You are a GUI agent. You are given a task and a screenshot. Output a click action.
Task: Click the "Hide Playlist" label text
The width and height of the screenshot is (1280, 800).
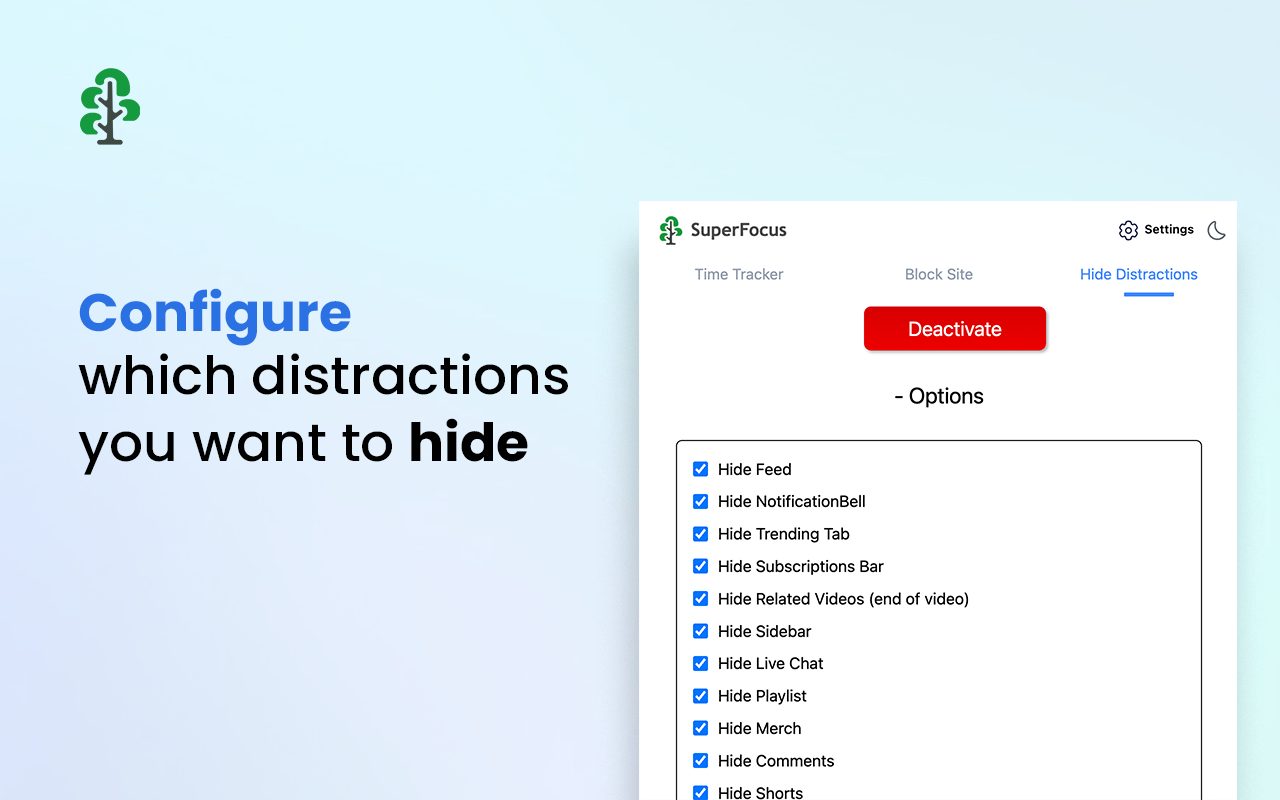[762, 696]
